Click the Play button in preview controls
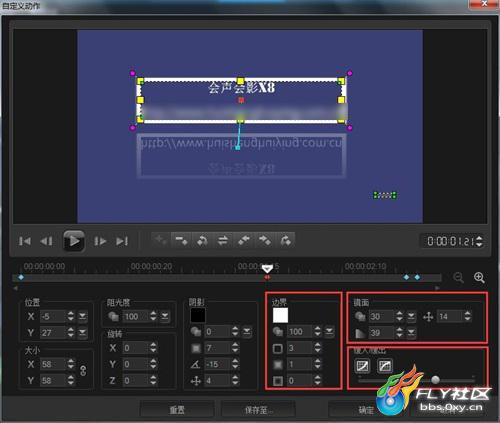Viewport: 500px width, 423px height. click(x=74, y=241)
